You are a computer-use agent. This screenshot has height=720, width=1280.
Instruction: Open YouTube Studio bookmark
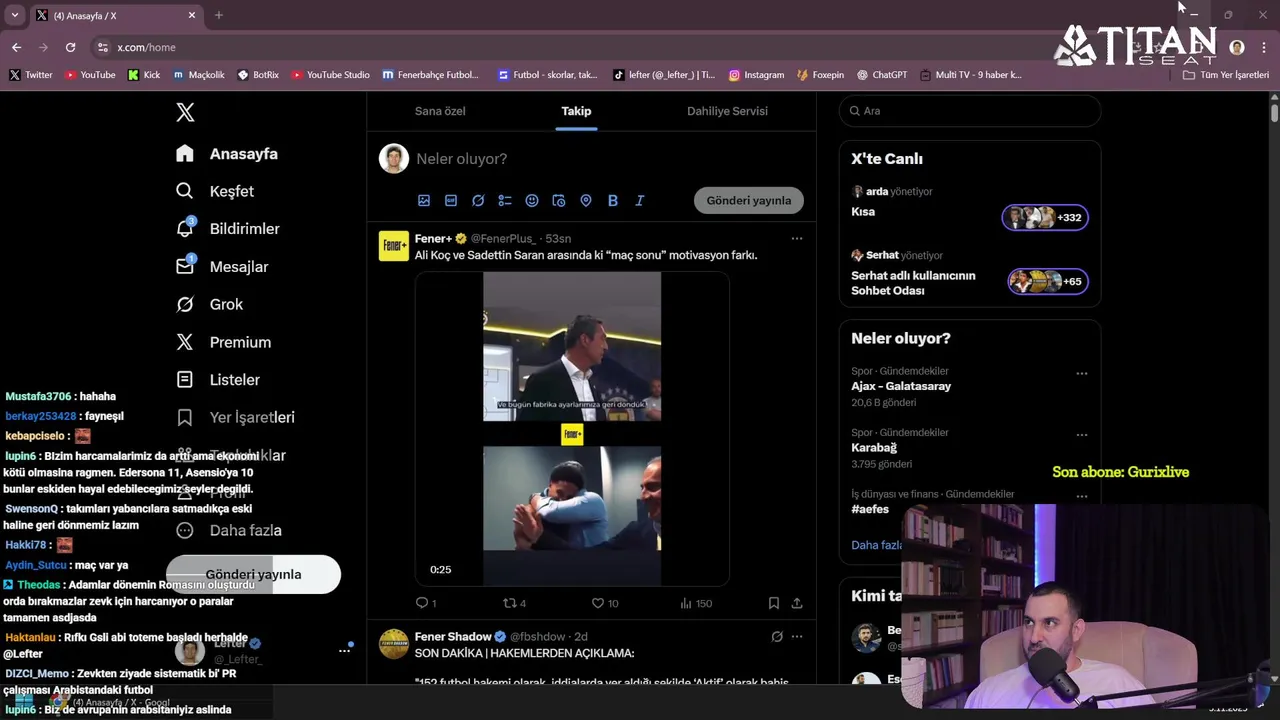pos(330,75)
